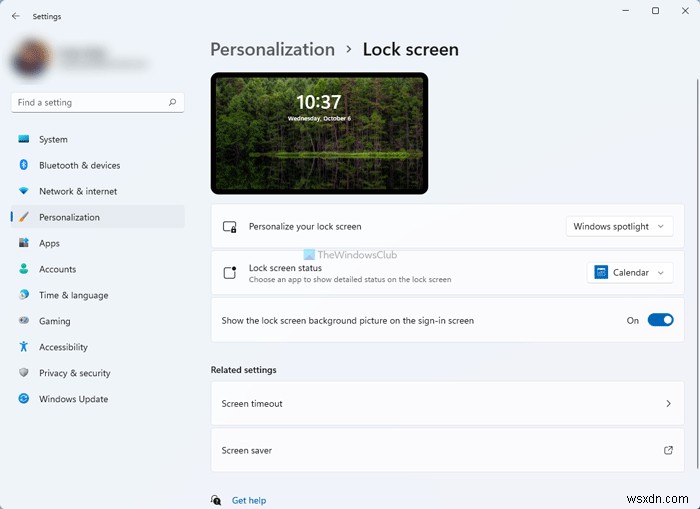Image resolution: width=700 pixels, height=509 pixels.
Task: Click the back arrow in Settings
Action: tap(16, 16)
